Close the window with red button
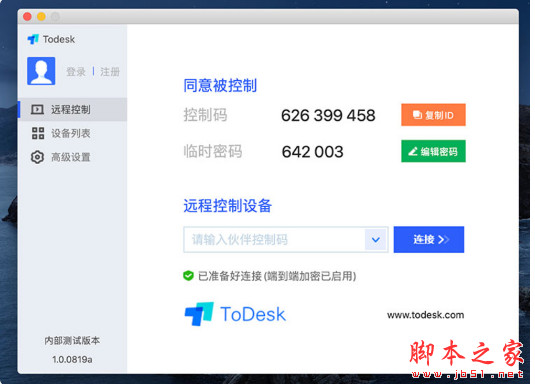535x385 pixels. click(x=27, y=17)
